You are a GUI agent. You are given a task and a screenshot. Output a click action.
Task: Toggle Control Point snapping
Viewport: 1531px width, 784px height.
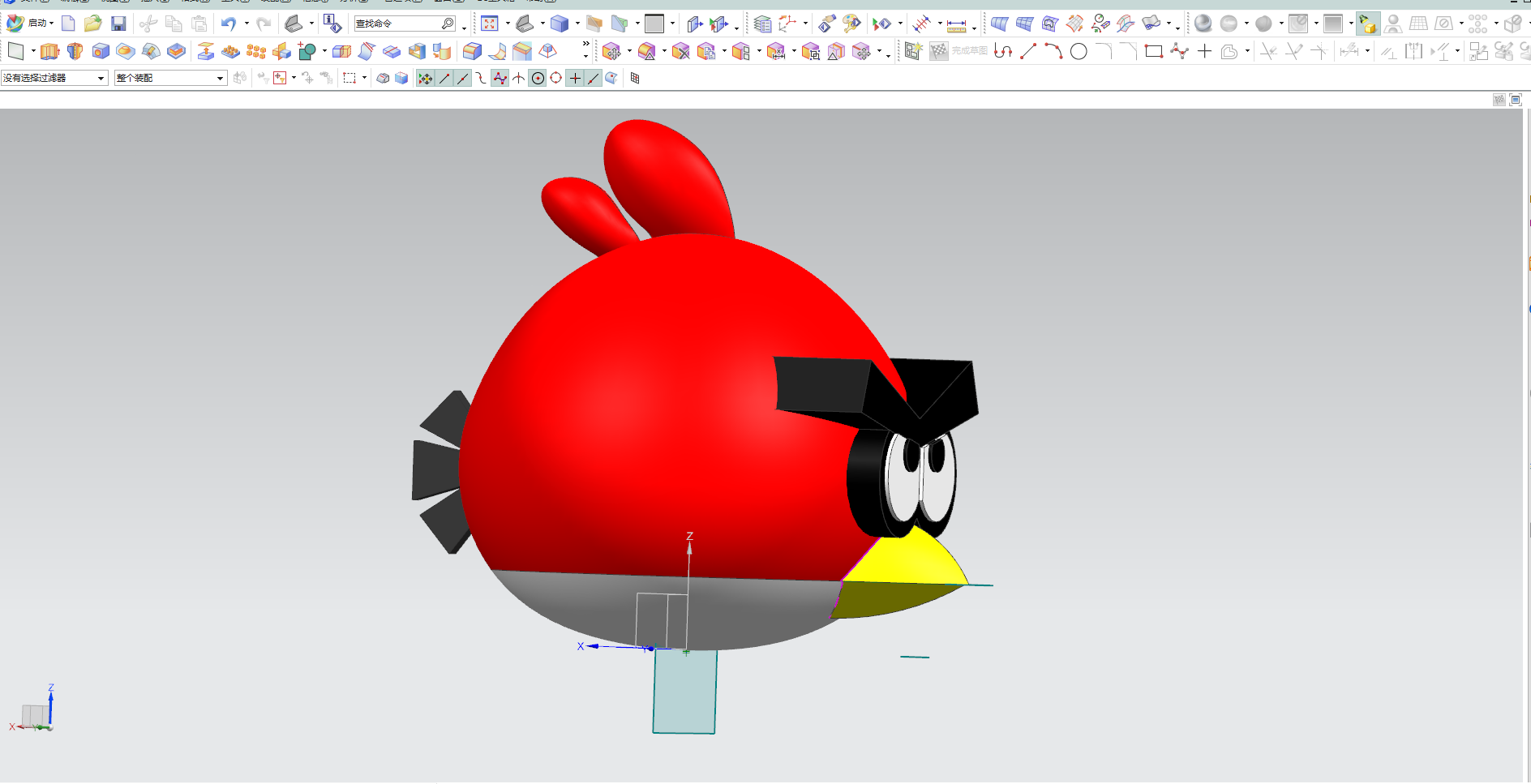point(481,79)
